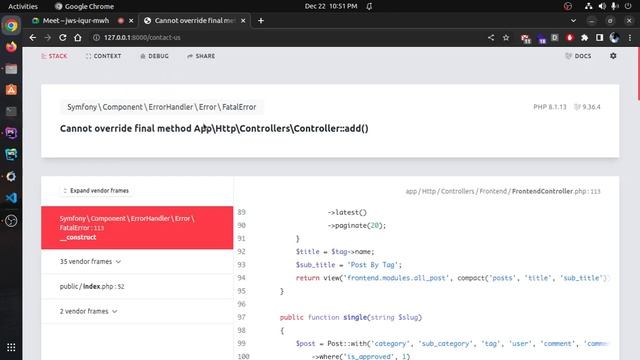Open new browser tab with plus icon
The image size is (640, 360).
click(261, 20)
